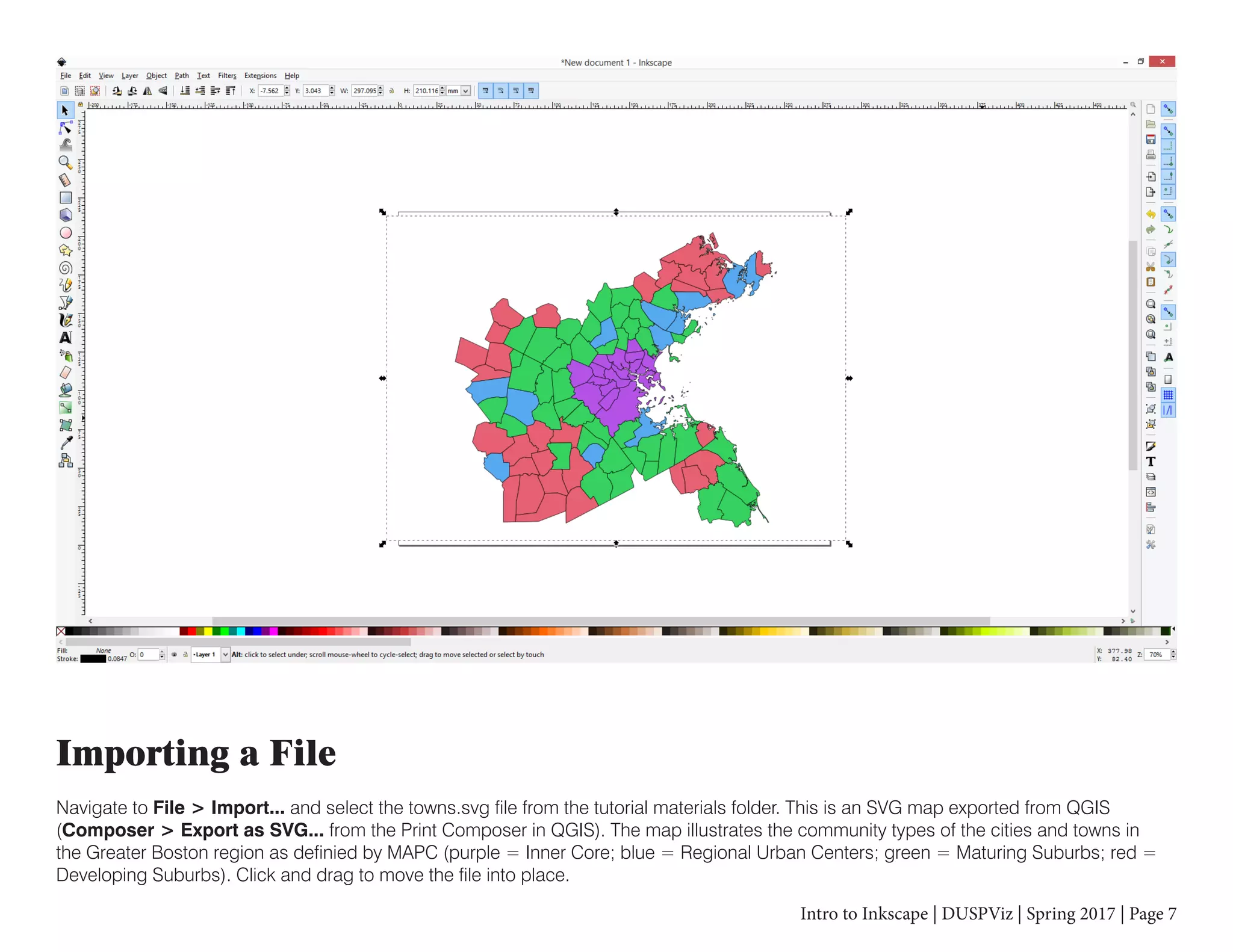This screenshot has width=1233, height=952.
Task: Select the Pencil freehand tool
Action: pos(66,285)
